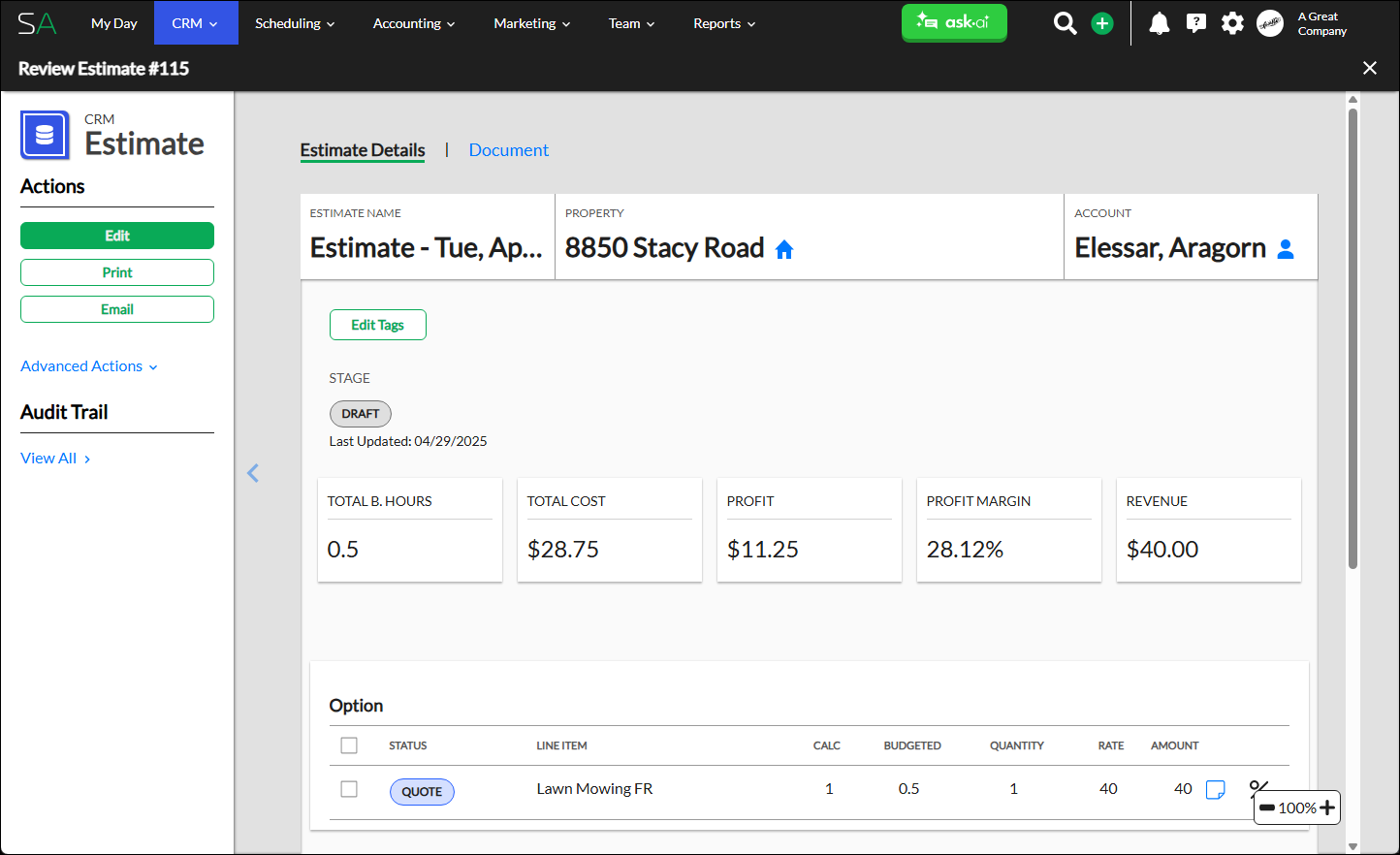
Task: Open the note icon on Lawn Mowing row
Action: 1215,790
